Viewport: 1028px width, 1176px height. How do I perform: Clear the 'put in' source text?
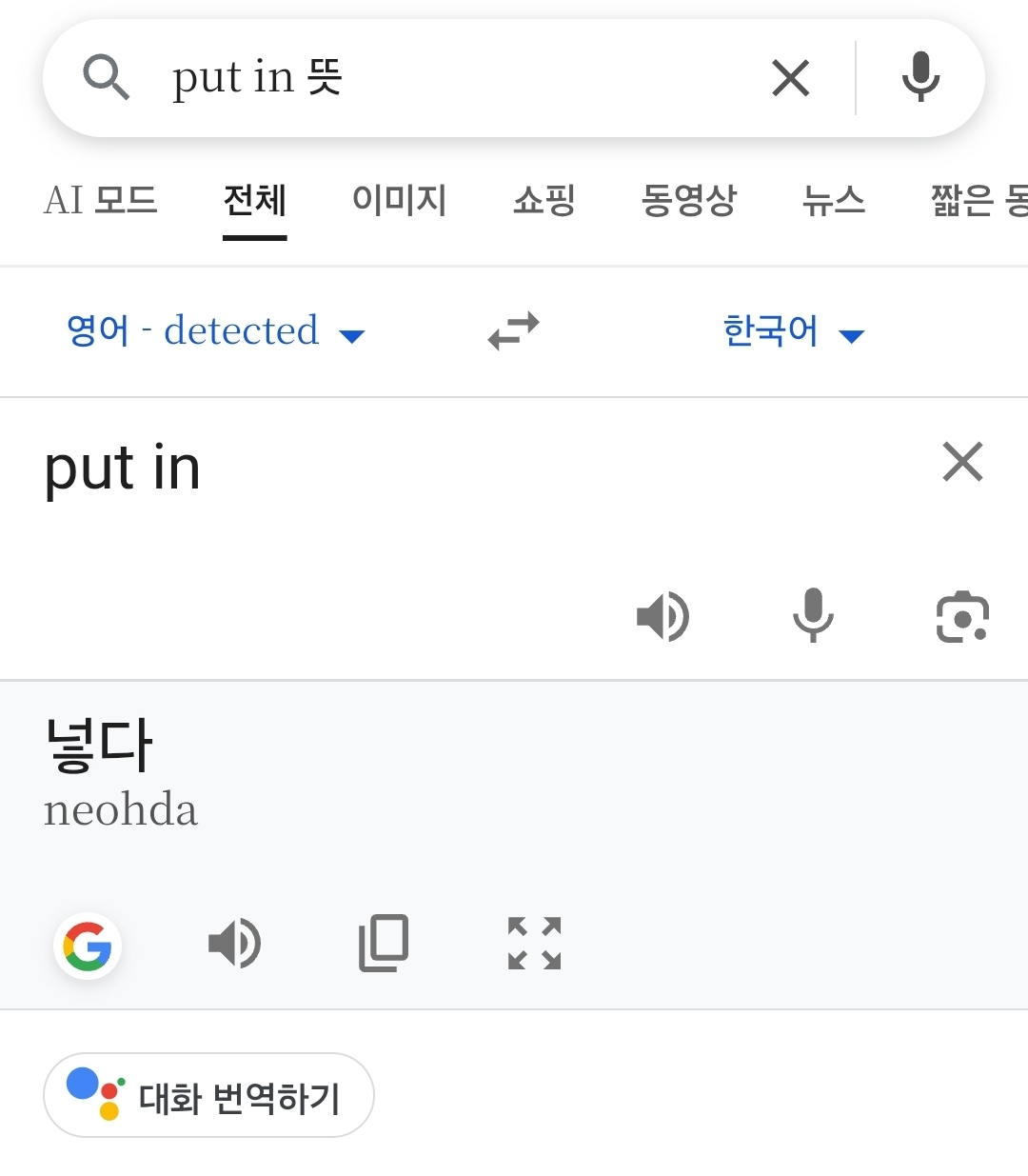(x=962, y=463)
